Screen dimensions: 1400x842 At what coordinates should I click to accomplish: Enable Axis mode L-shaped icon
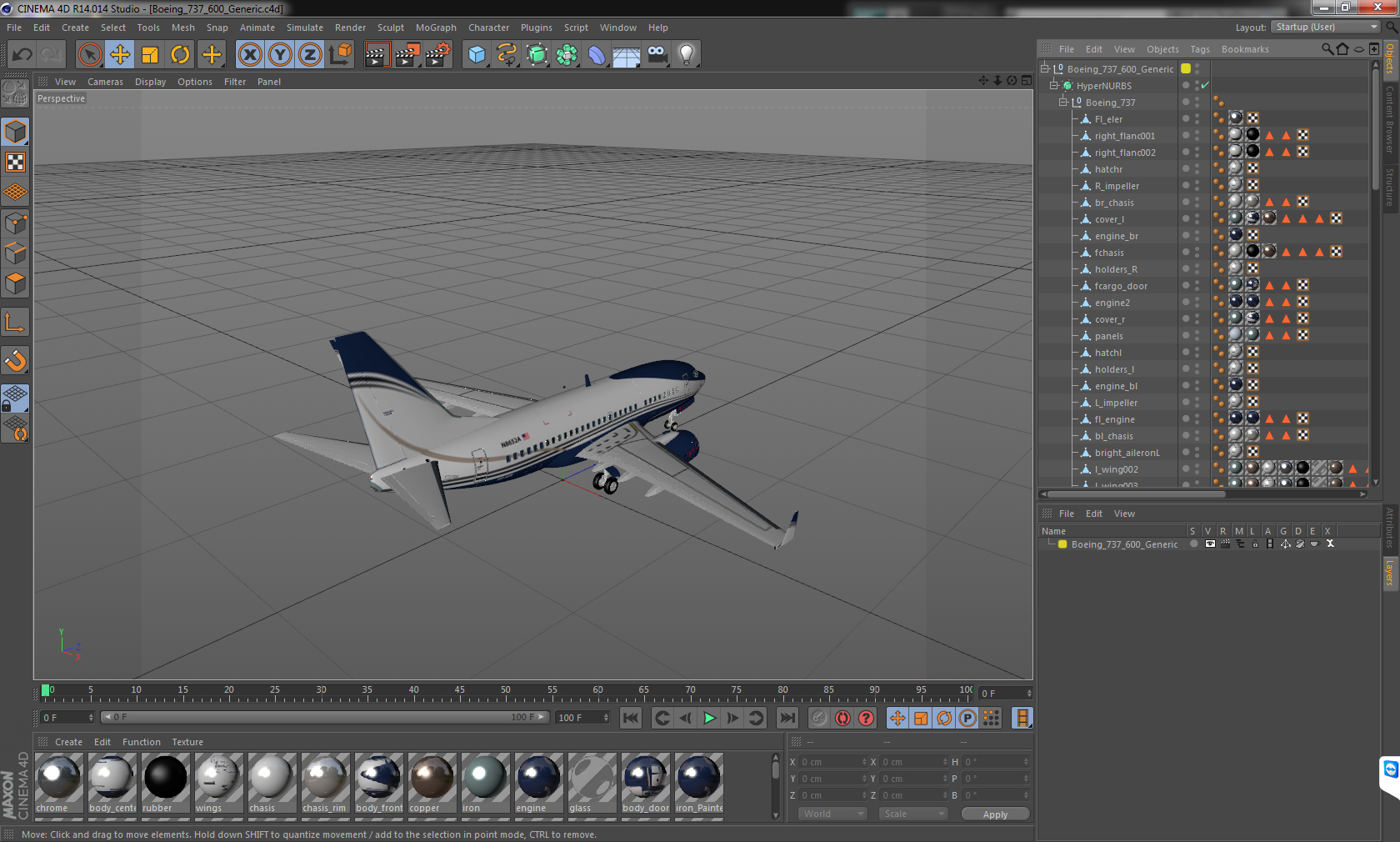[x=15, y=322]
